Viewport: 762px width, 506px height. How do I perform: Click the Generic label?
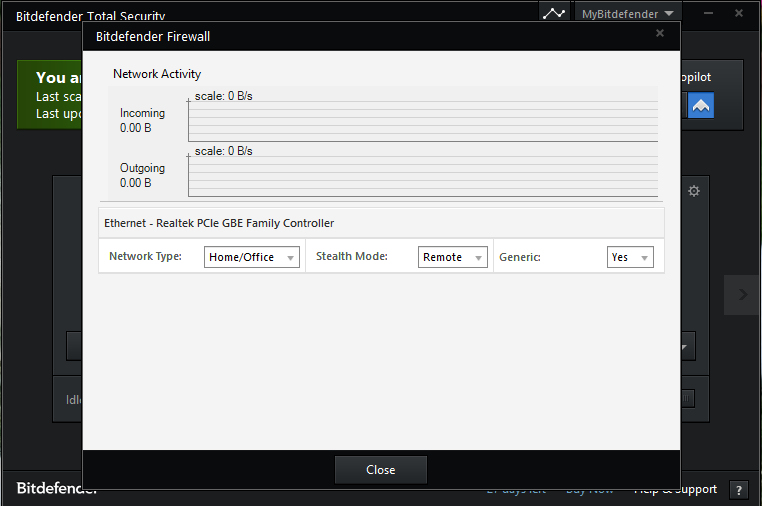(520, 257)
